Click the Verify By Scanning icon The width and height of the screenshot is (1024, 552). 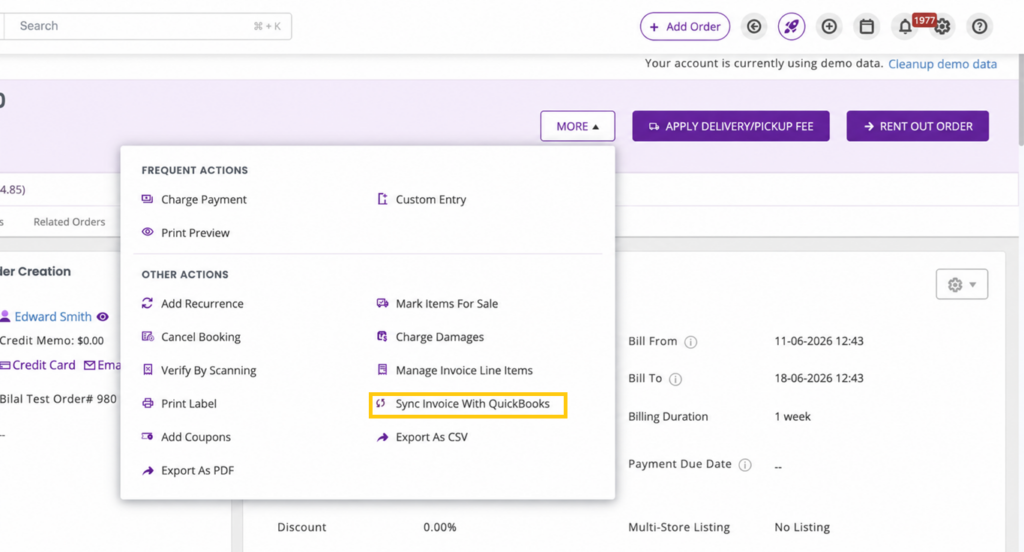148,370
